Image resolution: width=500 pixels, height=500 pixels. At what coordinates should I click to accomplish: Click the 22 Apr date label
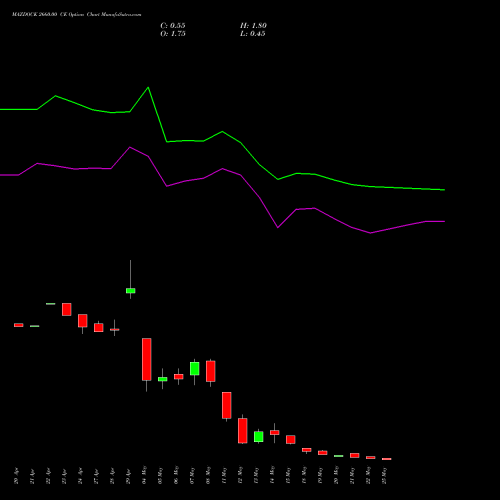[x=48, y=476]
